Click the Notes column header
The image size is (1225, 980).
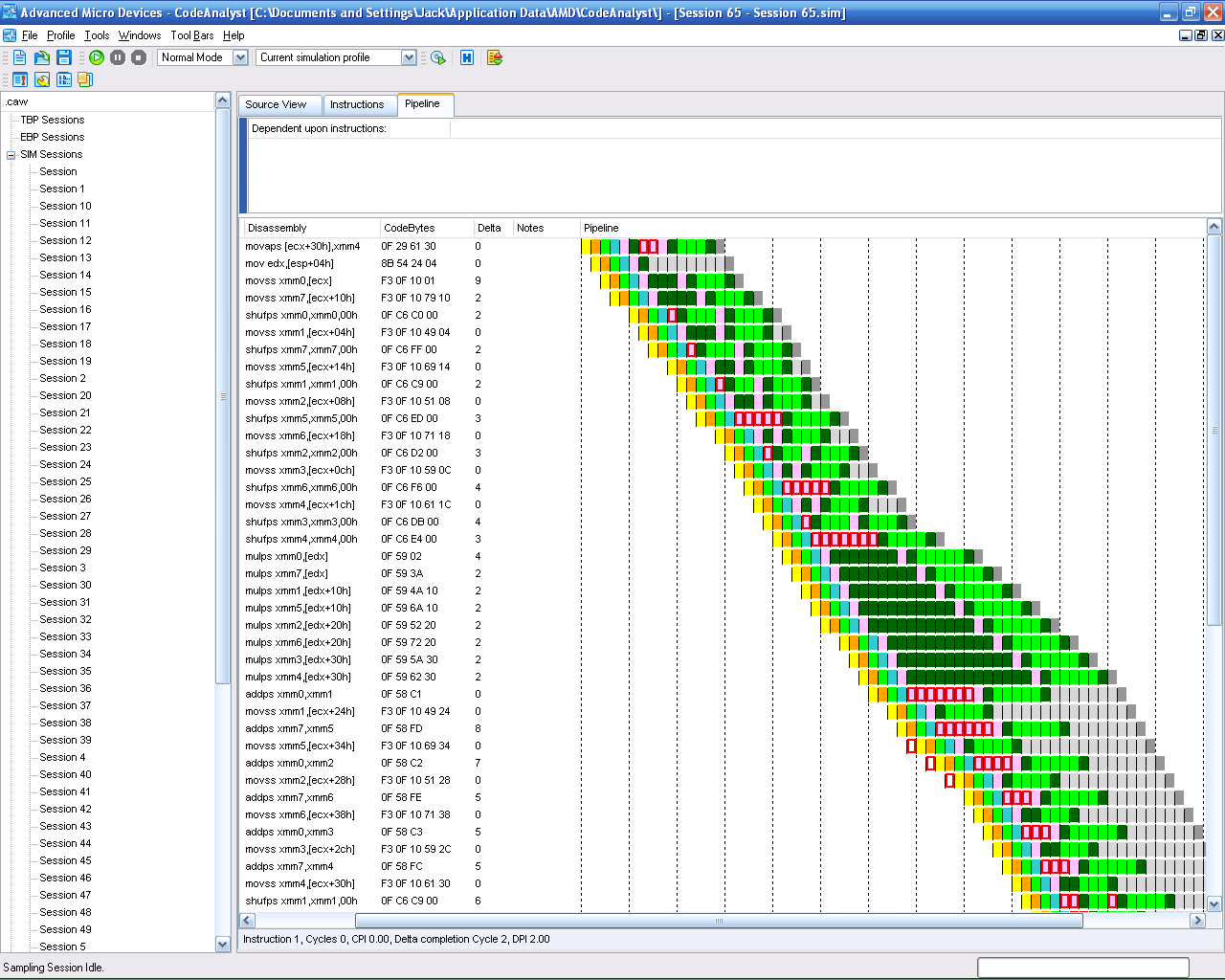pos(546,228)
